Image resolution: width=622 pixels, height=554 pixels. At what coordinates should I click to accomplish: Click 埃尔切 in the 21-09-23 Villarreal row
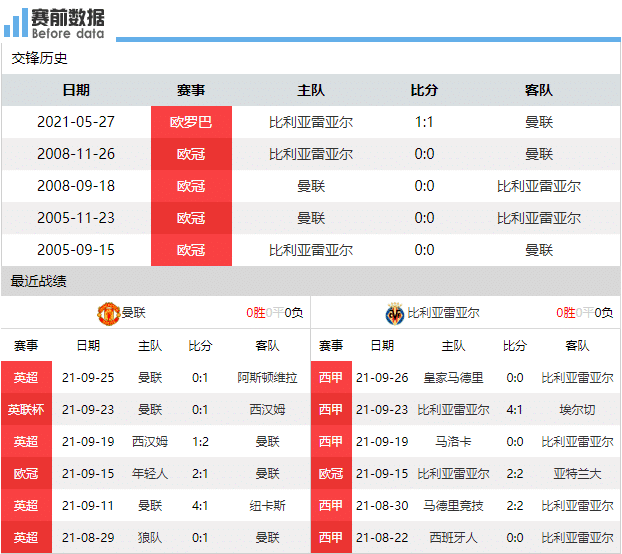pyautogui.click(x=577, y=409)
